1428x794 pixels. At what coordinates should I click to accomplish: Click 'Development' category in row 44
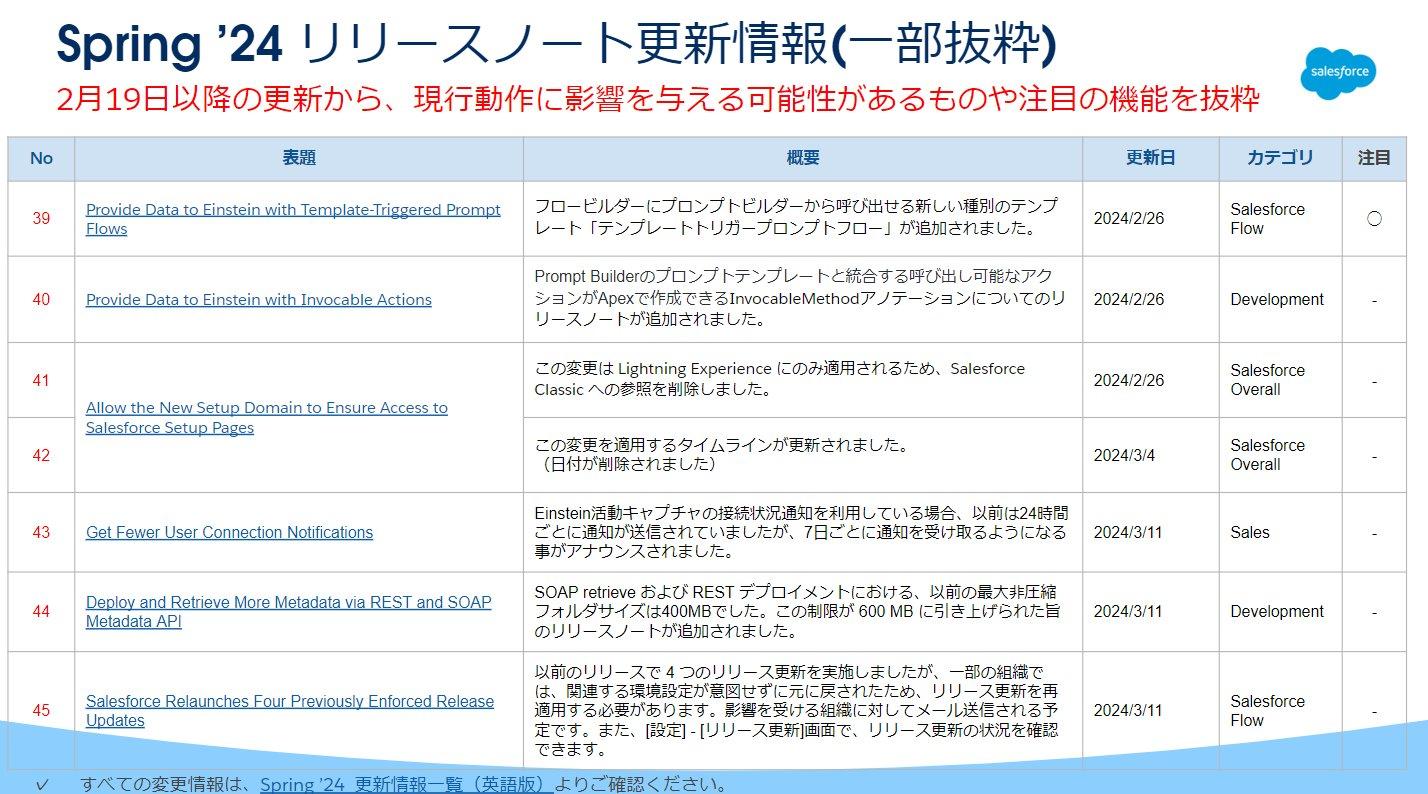pyautogui.click(x=1277, y=612)
